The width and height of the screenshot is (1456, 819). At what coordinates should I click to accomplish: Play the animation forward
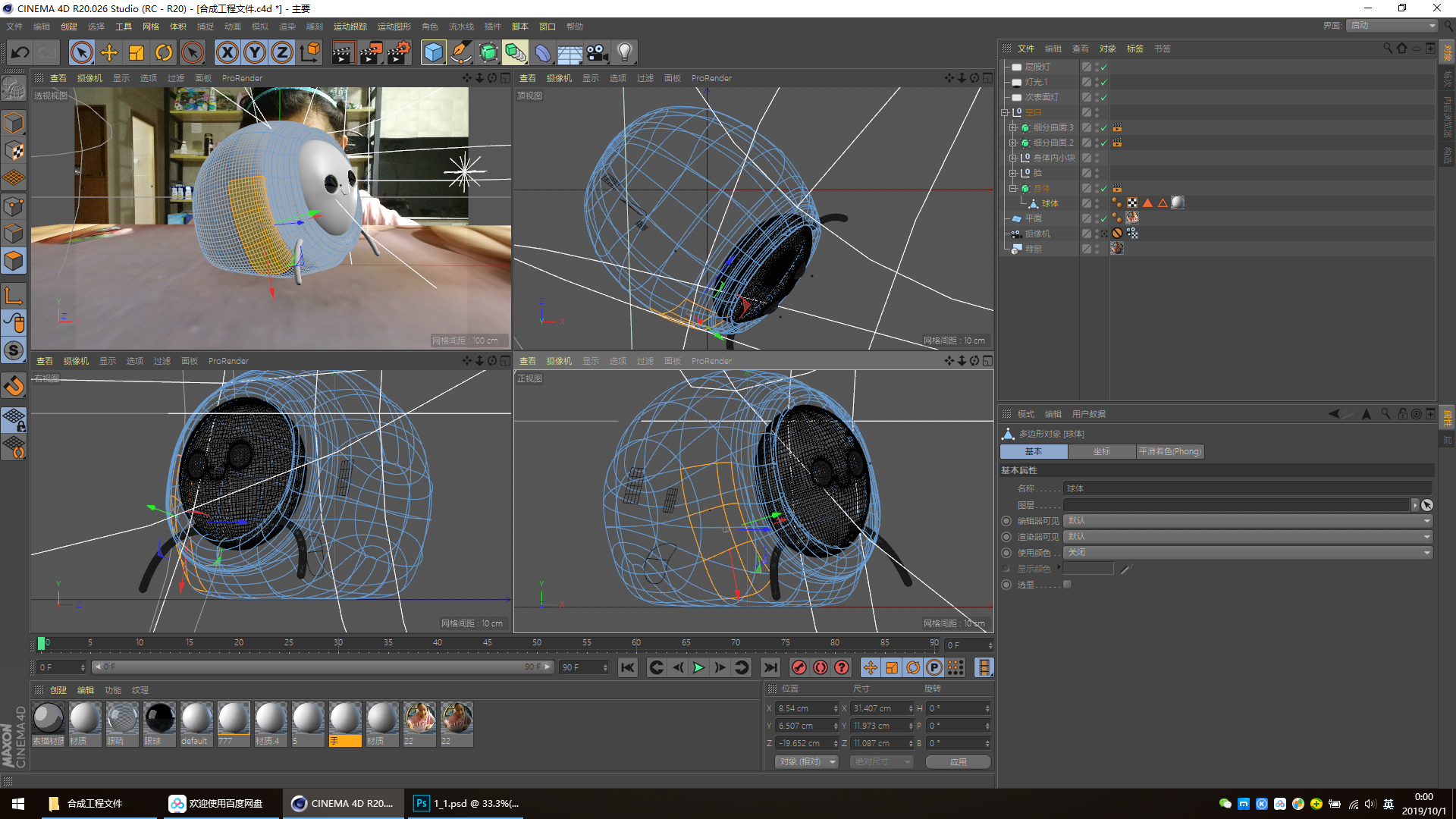(698, 667)
